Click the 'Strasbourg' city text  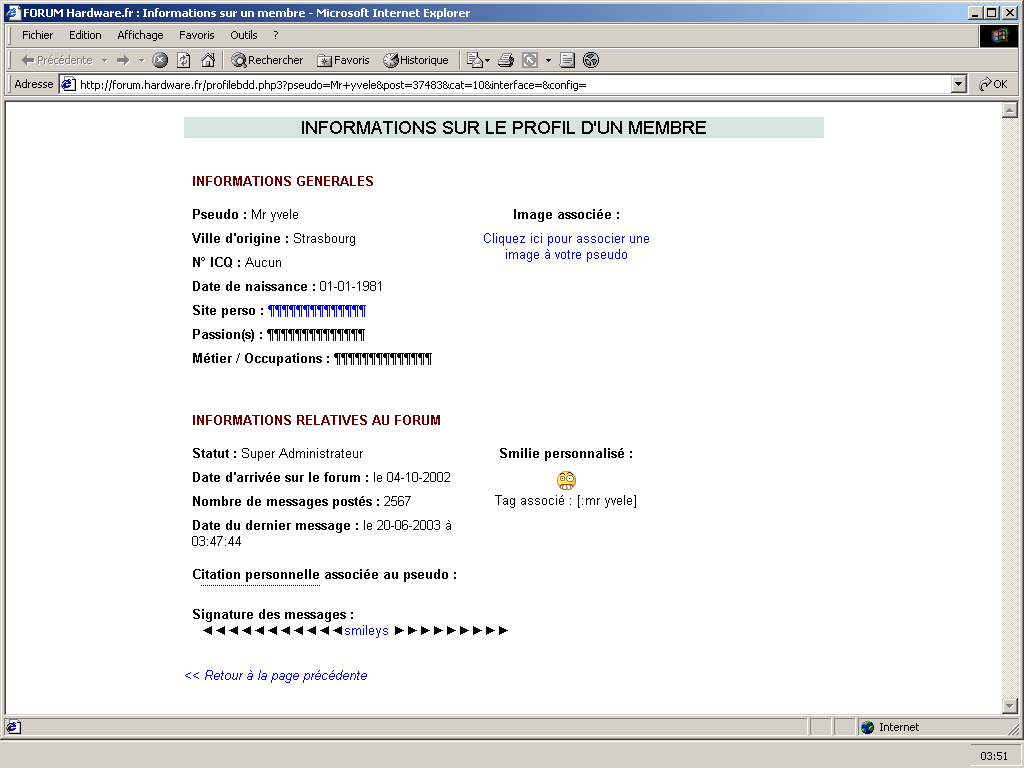point(325,239)
